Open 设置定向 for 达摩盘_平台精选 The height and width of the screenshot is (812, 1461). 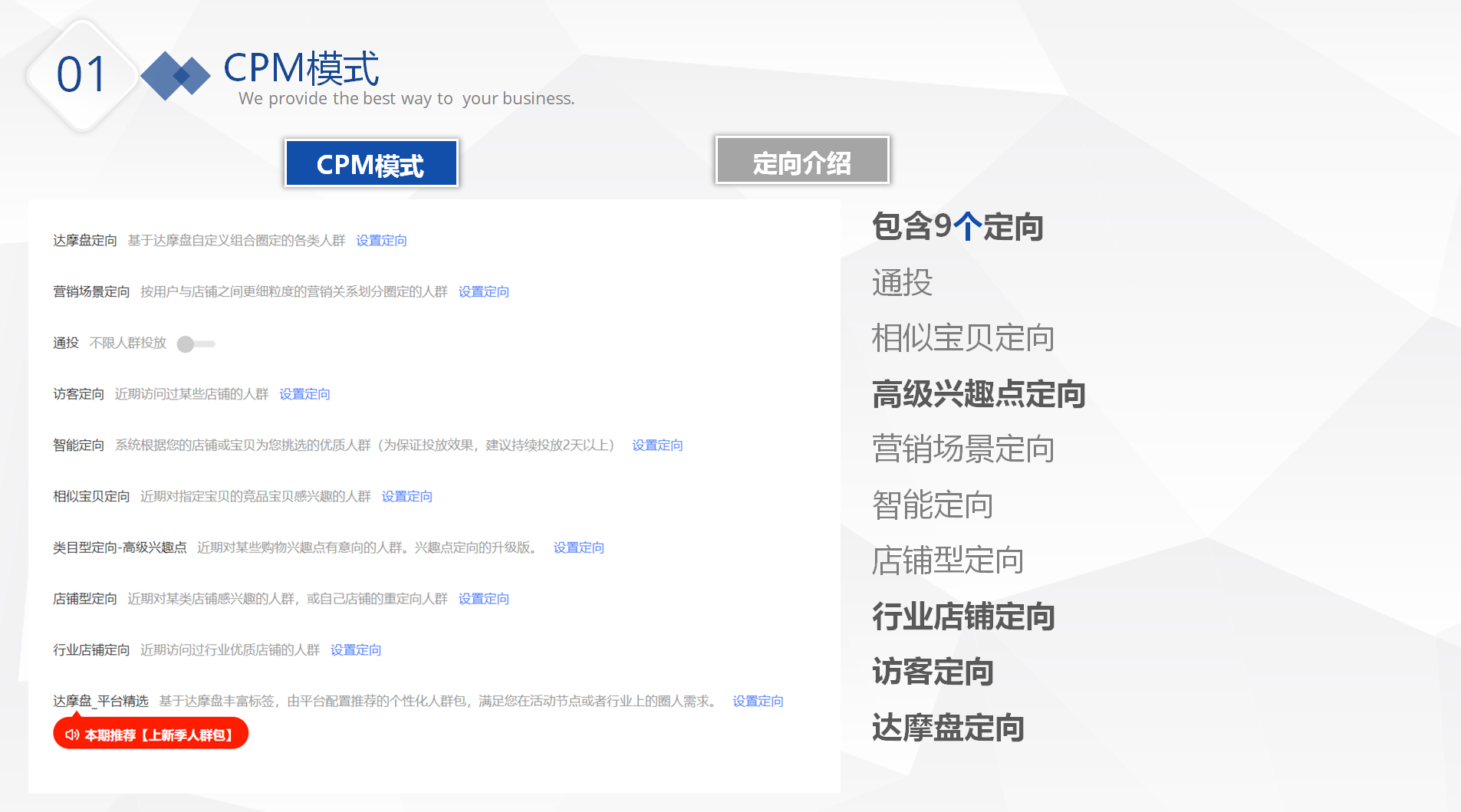pyautogui.click(x=758, y=702)
